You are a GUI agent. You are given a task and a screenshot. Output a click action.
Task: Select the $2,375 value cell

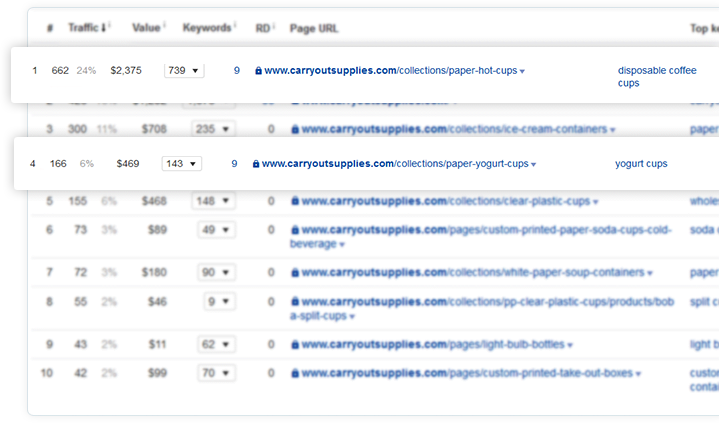126,71
